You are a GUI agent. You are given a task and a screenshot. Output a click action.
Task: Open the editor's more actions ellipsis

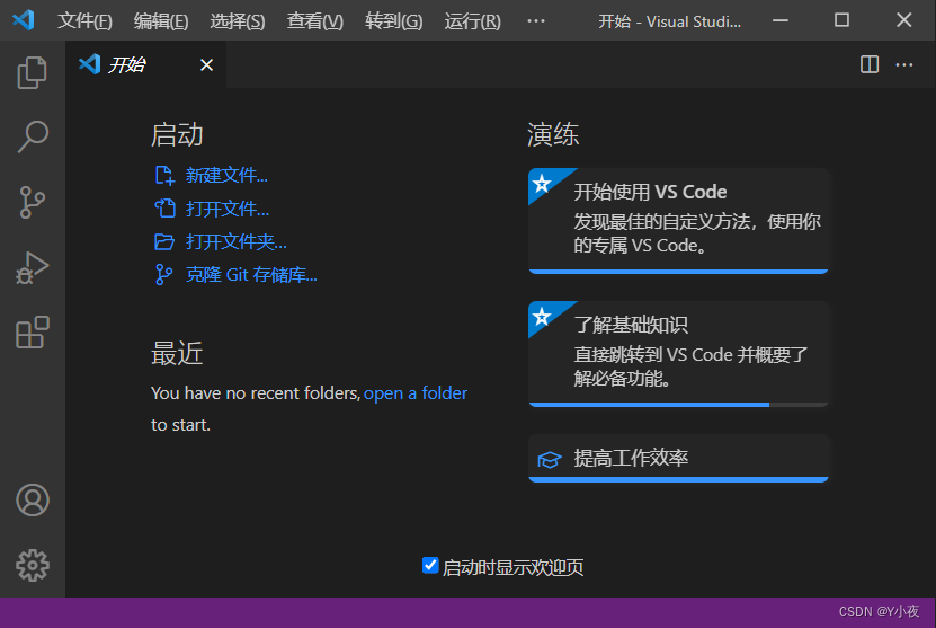coord(904,64)
